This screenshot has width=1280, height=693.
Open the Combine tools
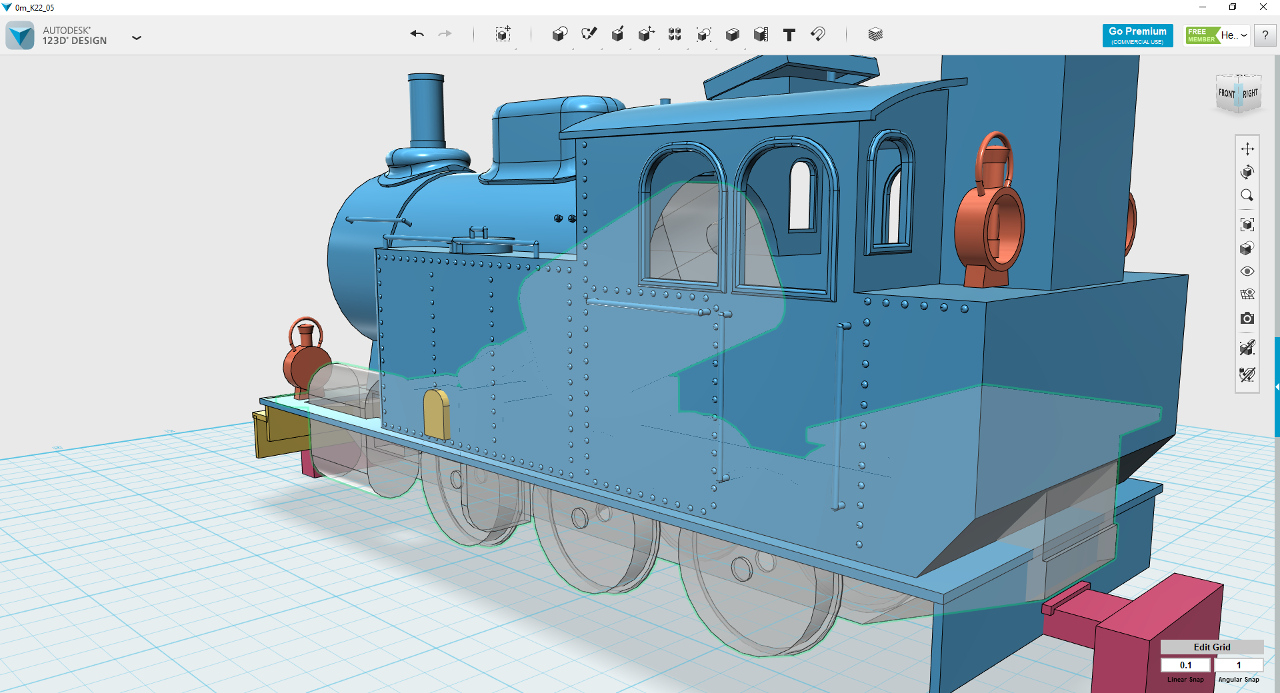point(732,34)
